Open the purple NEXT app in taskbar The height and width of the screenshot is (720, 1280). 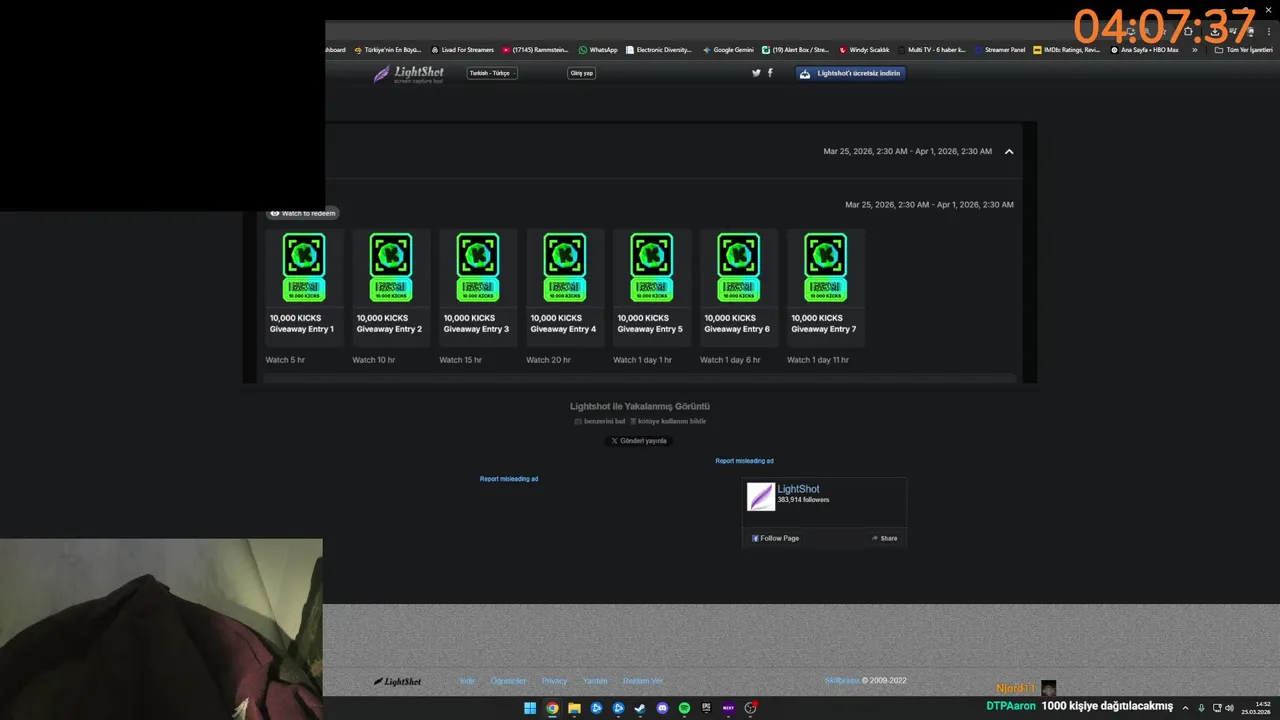coord(728,708)
